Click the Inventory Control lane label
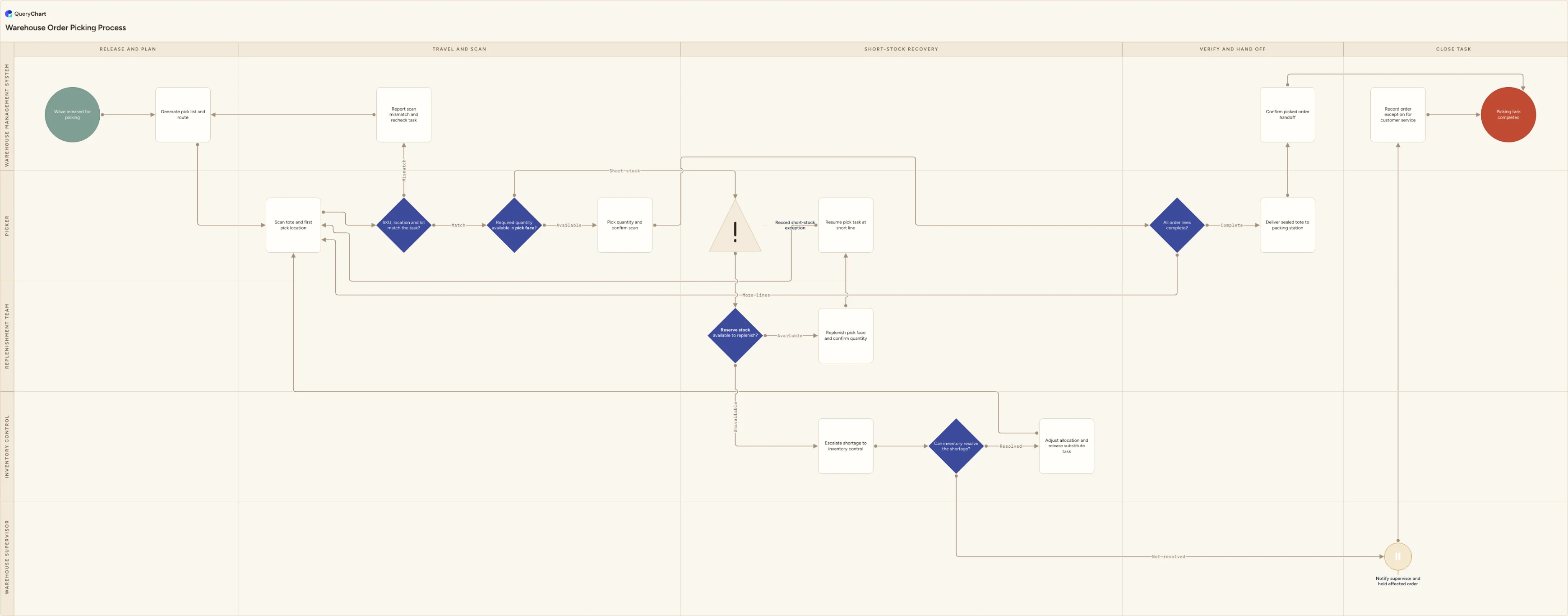Screen dimensions: 1568x616 pyautogui.click(x=7, y=446)
